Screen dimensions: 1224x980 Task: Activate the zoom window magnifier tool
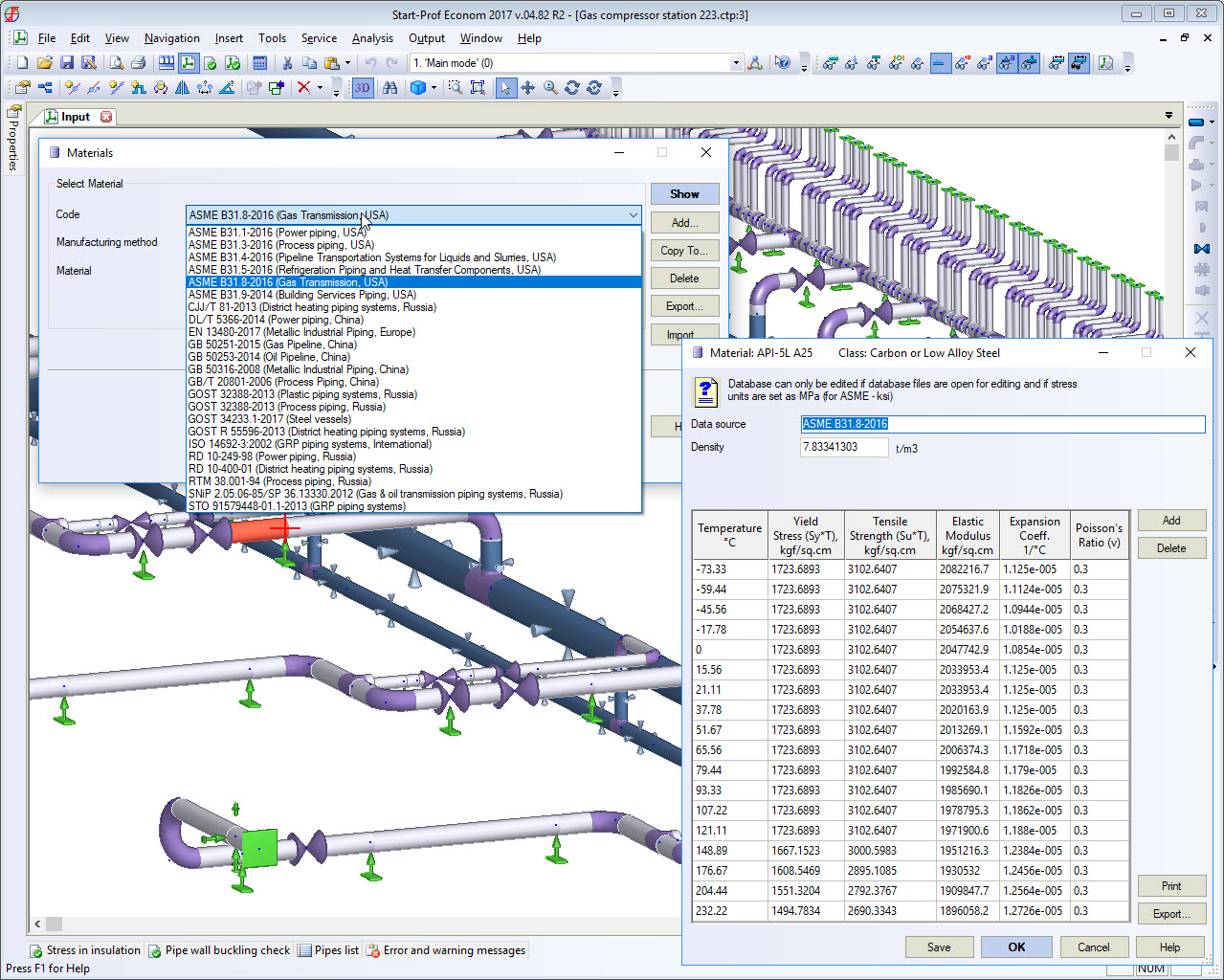(x=456, y=88)
